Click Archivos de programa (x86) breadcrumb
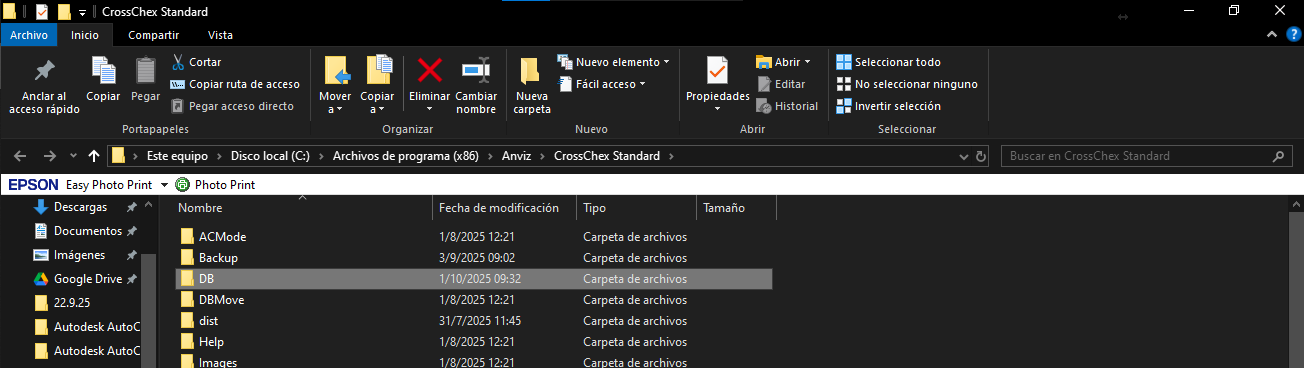The height and width of the screenshot is (368, 1304). tap(406, 156)
